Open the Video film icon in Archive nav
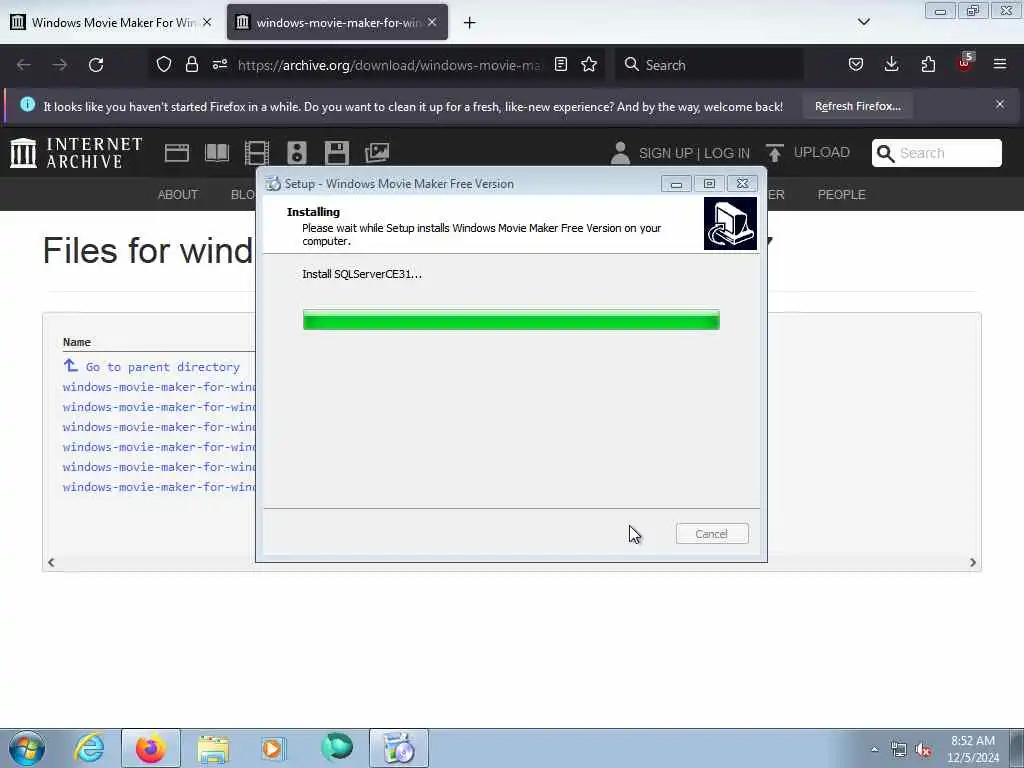This screenshot has height=768, width=1024. [x=257, y=153]
